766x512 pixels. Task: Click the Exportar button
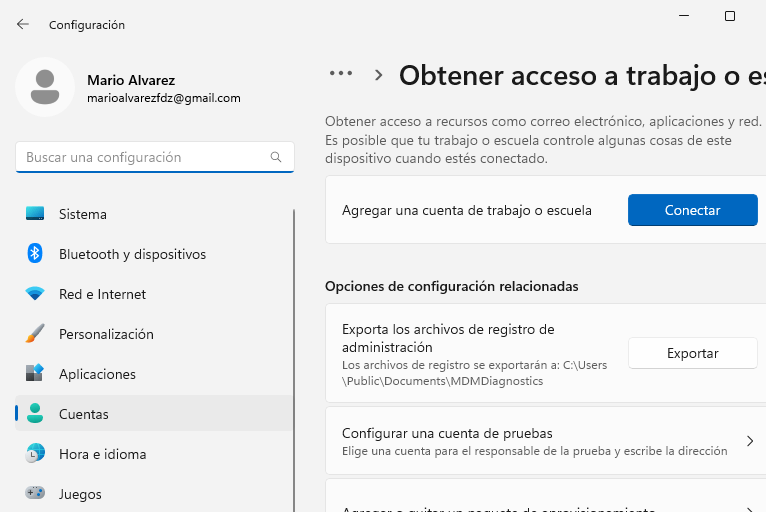(x=692, y=353)
